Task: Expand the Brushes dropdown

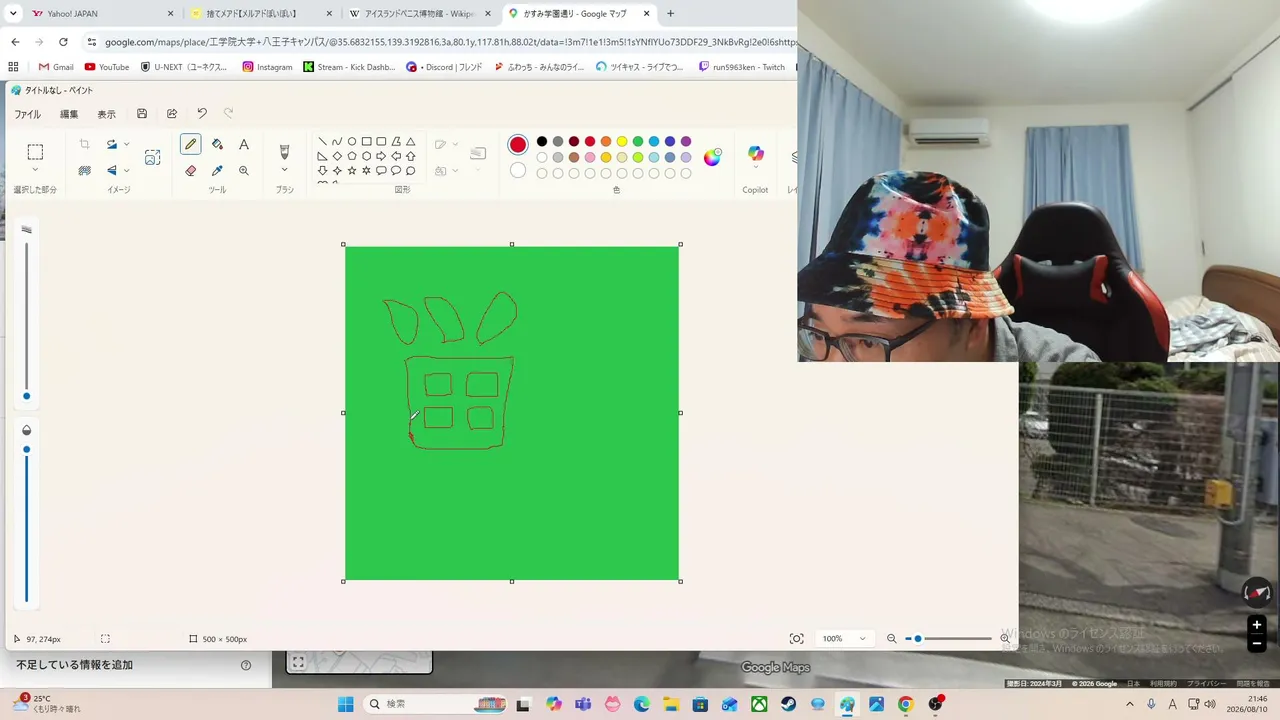Action: [284, 170]
